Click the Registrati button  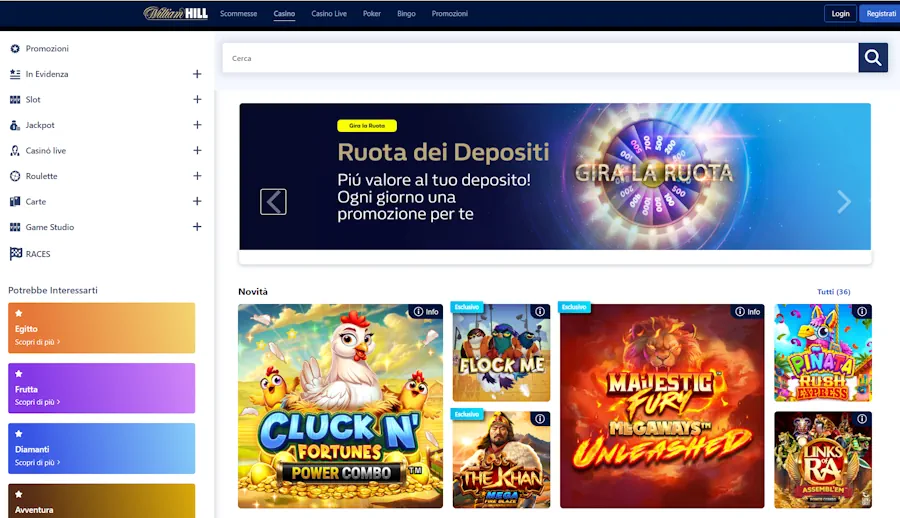coord(880,13)
